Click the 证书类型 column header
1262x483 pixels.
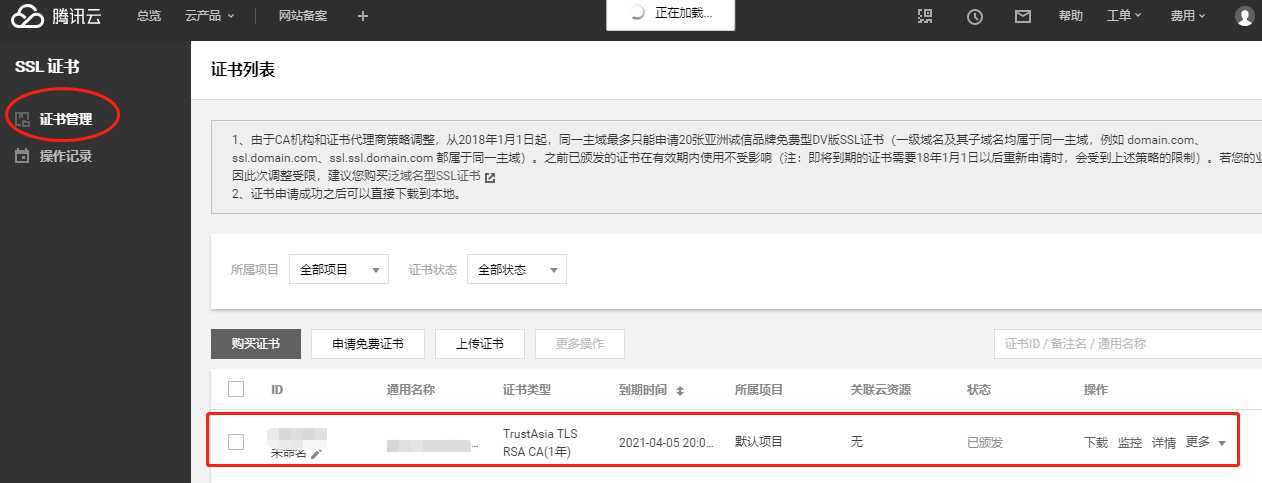pyautogui.click(x=527, y=390)
